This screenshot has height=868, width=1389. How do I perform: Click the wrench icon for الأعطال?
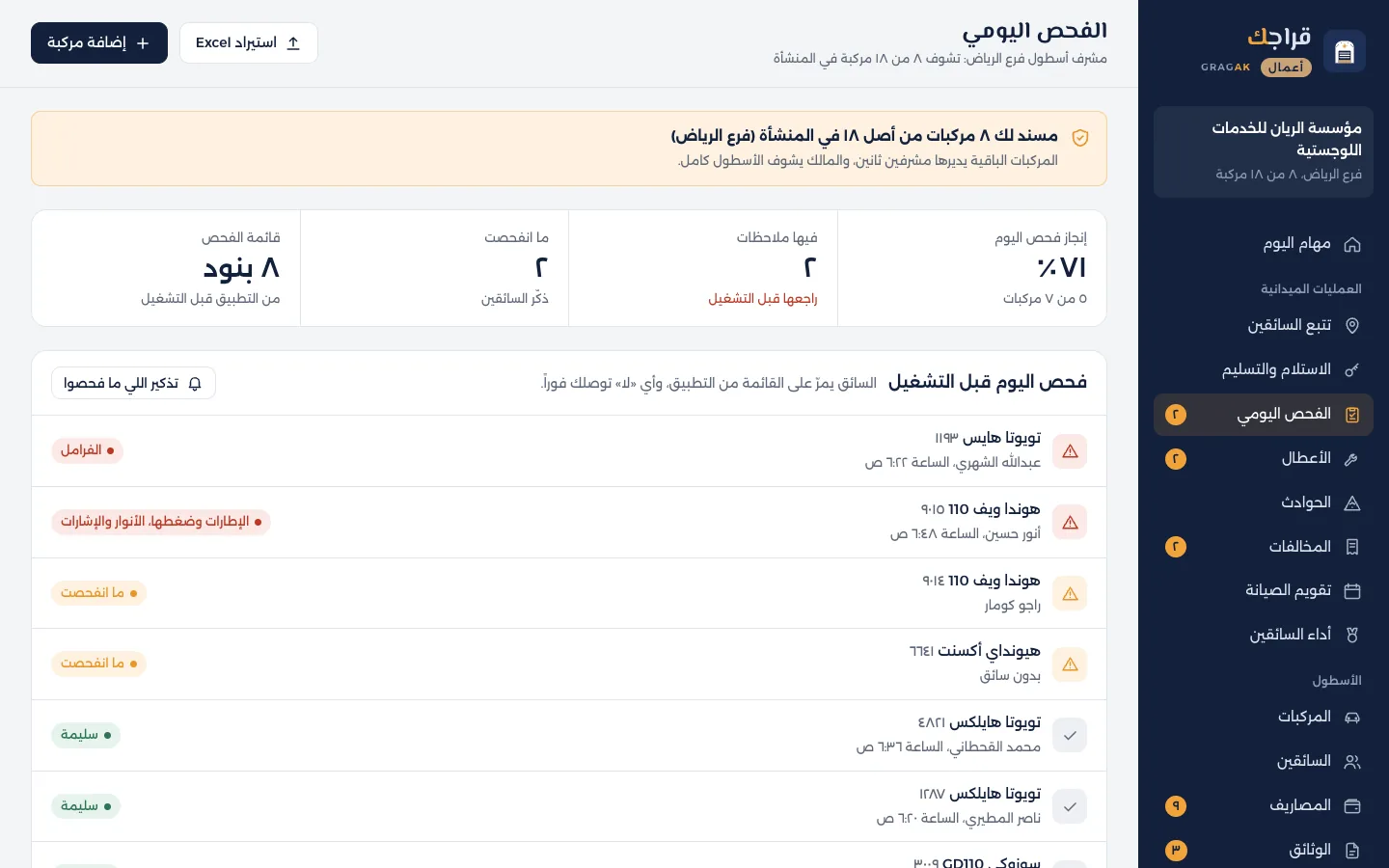(x=1352, y=459)
